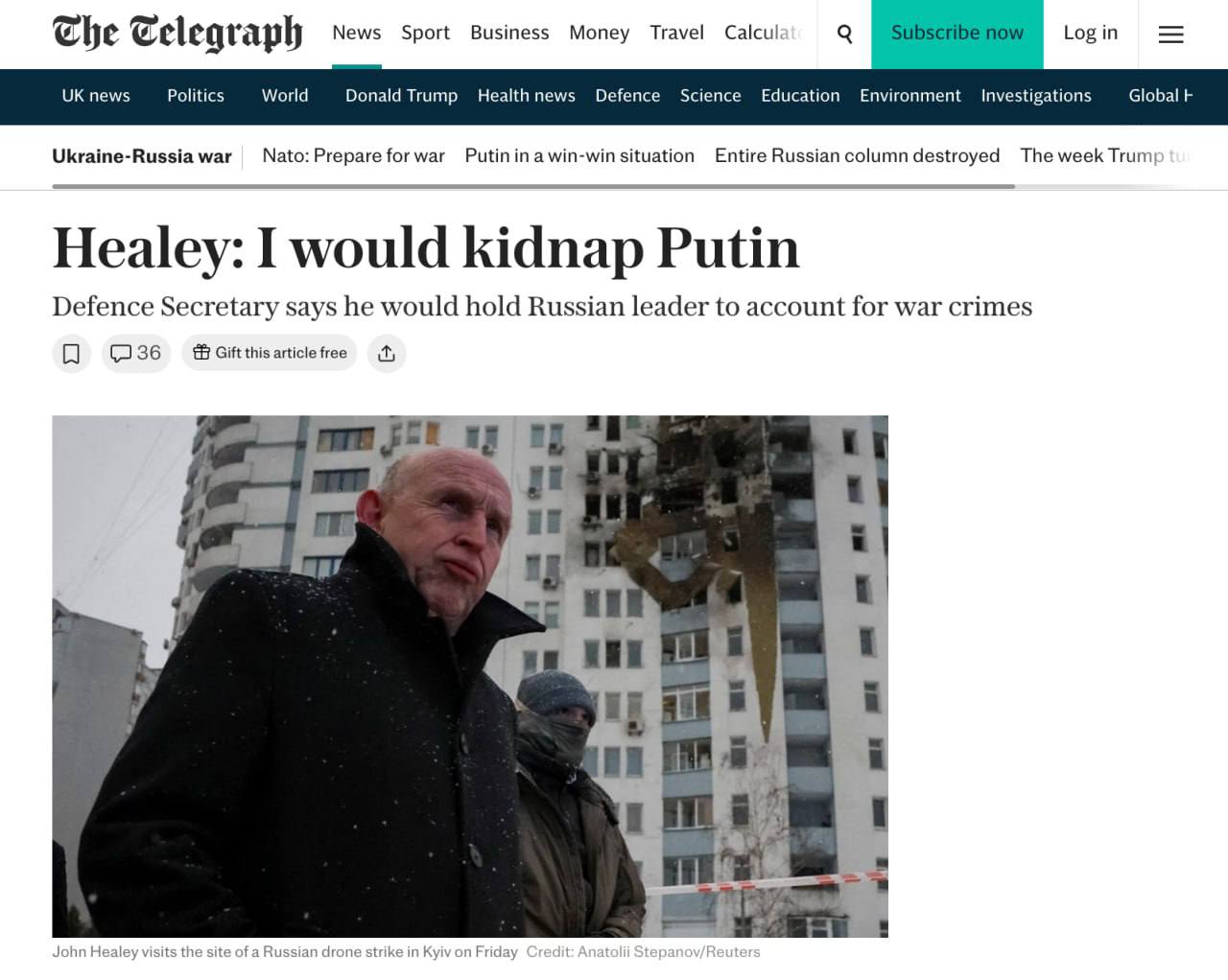Open the Politics subsection
Image resolution: width=1228 pixels, height=980 pixels.
point(196,96)
